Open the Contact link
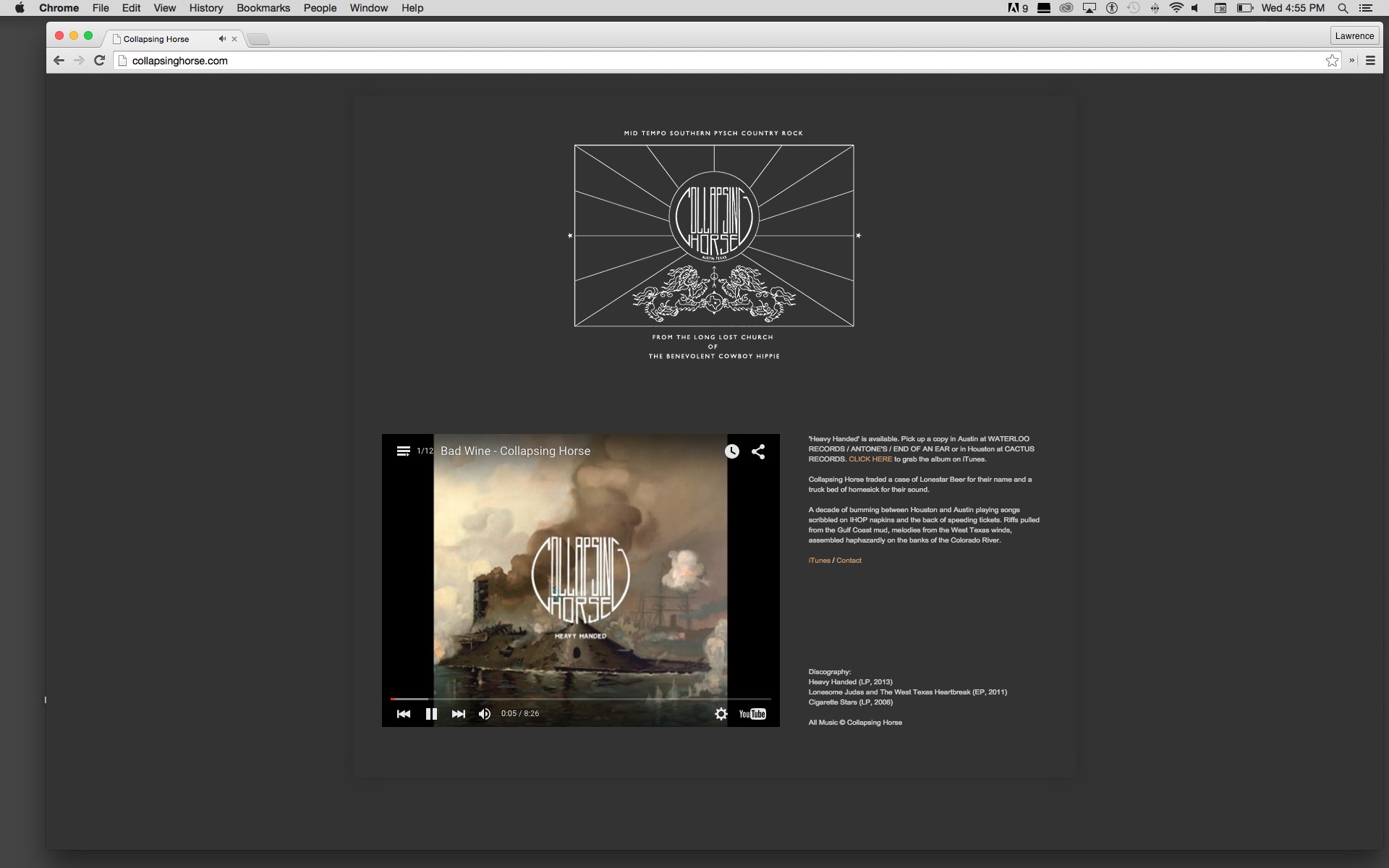The height and width of the screenshot is (868, 1389). tap(849, 561)
